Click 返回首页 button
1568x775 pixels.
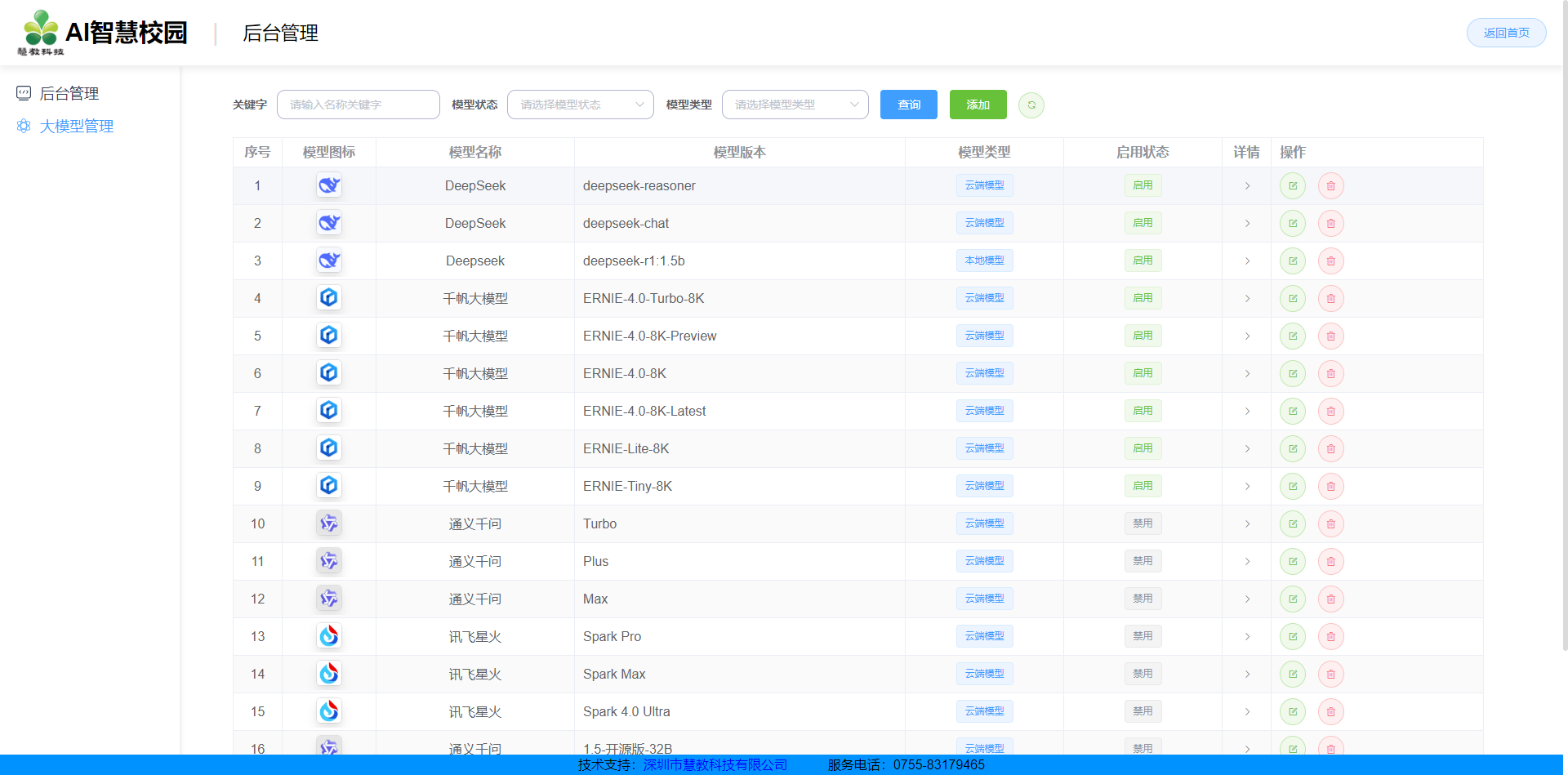click(x=1507, y=33)
